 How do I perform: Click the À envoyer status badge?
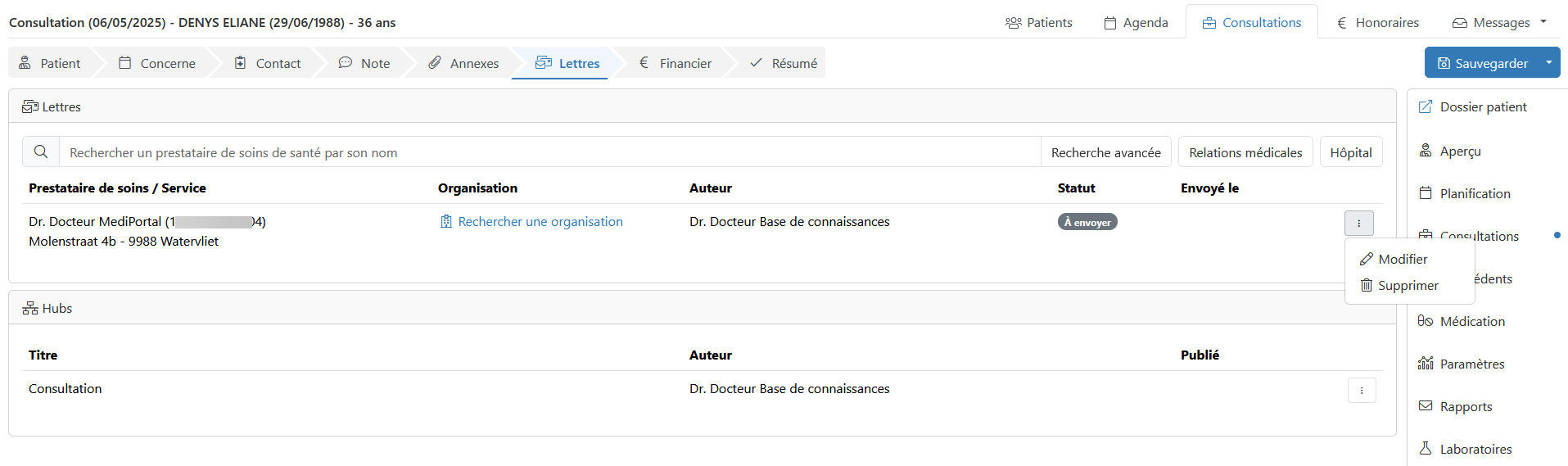(1087, 222)
